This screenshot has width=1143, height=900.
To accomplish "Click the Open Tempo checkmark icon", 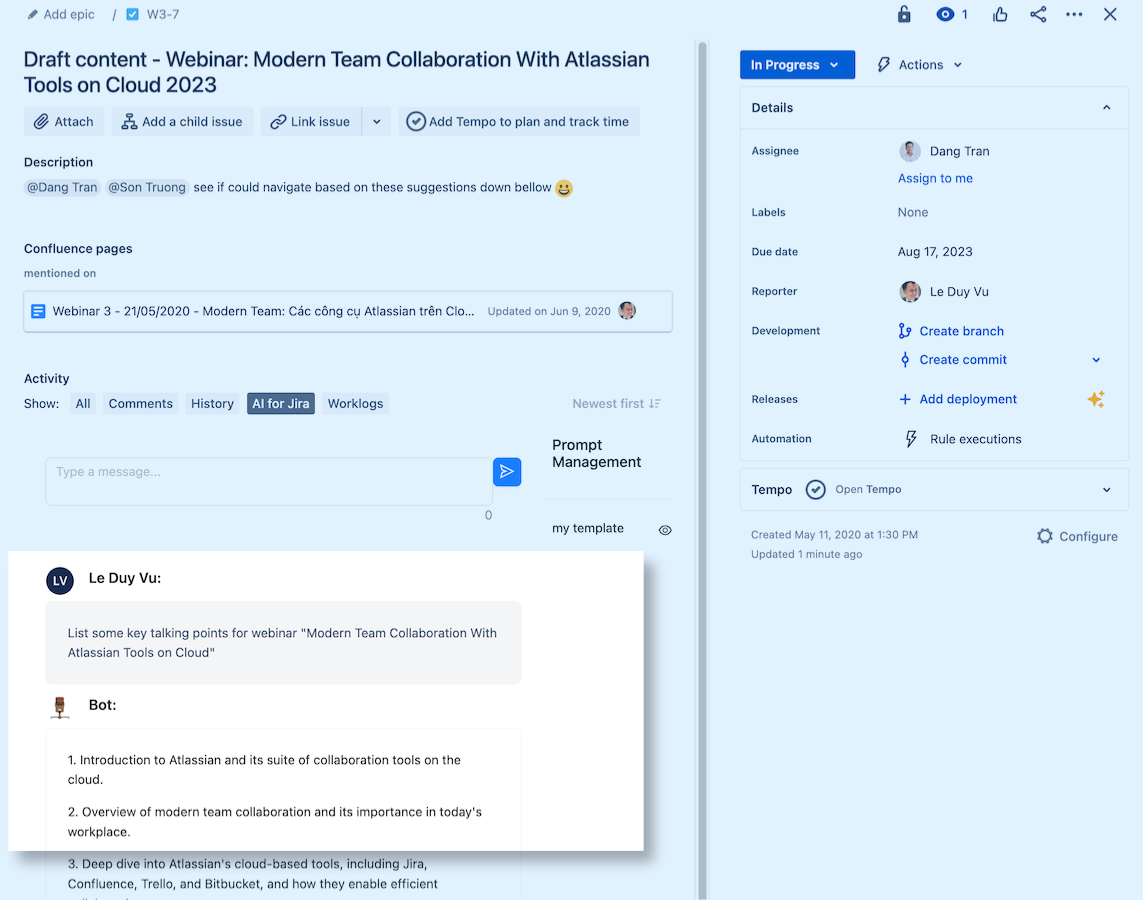I will 815,489.
